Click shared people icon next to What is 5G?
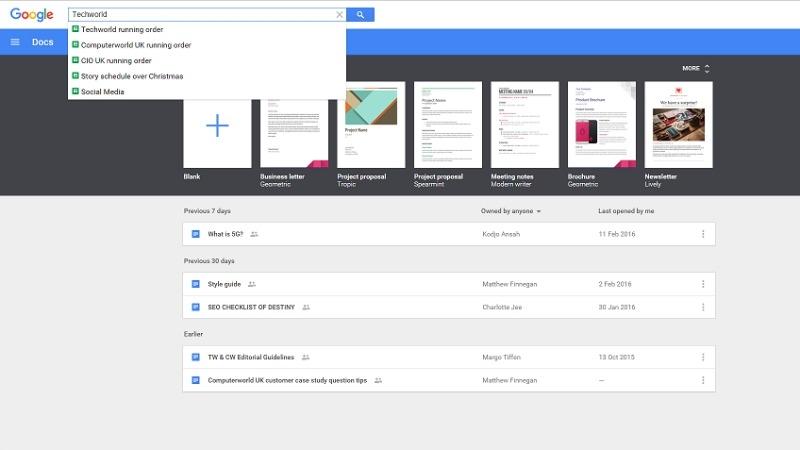The height and width of the screenshot is (450, 800). point(254,234)
